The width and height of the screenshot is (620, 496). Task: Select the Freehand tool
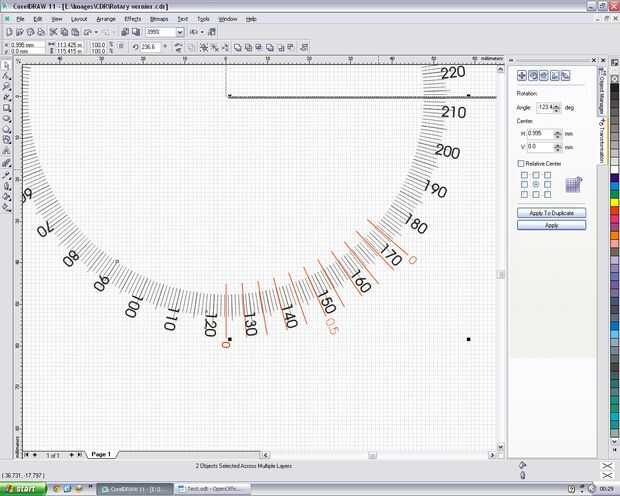[x=6, y=97]
